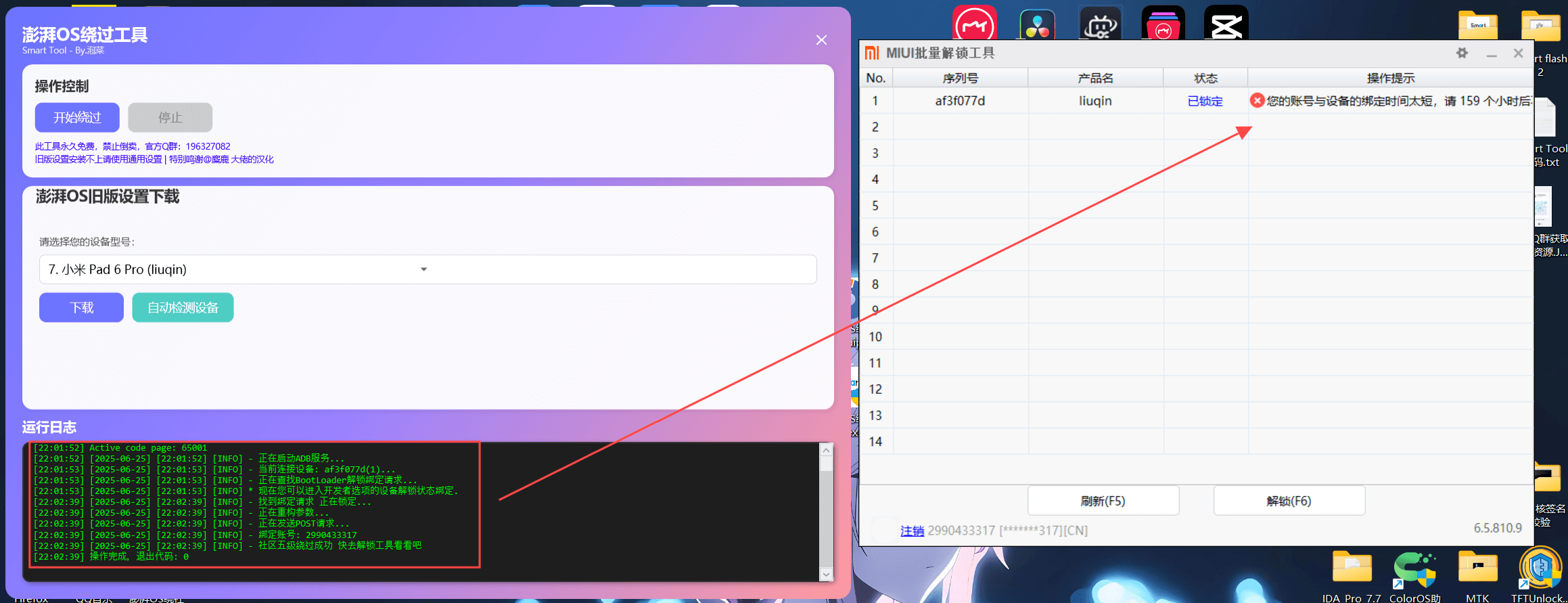
Task: Launch the CapCut desktop shortcut
Action: click(1226, 25)
